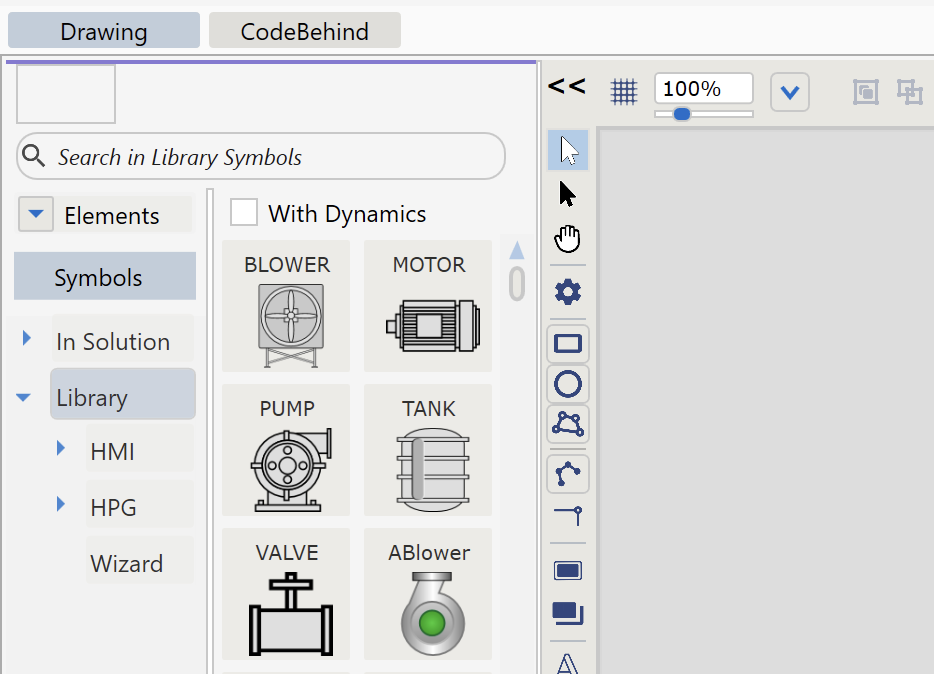
Task: Open the Wizard library item
Action: point(127,563)
